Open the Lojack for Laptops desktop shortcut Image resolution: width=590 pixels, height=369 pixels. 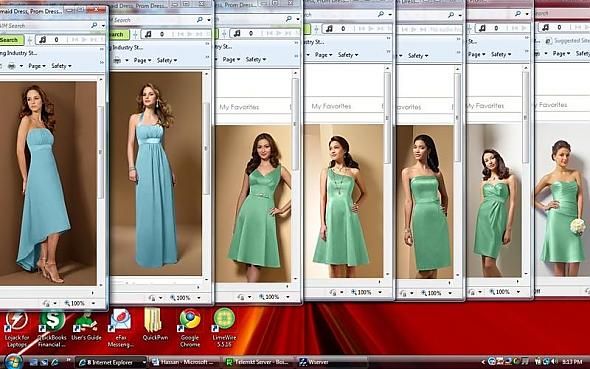click(x=17, y=327)
